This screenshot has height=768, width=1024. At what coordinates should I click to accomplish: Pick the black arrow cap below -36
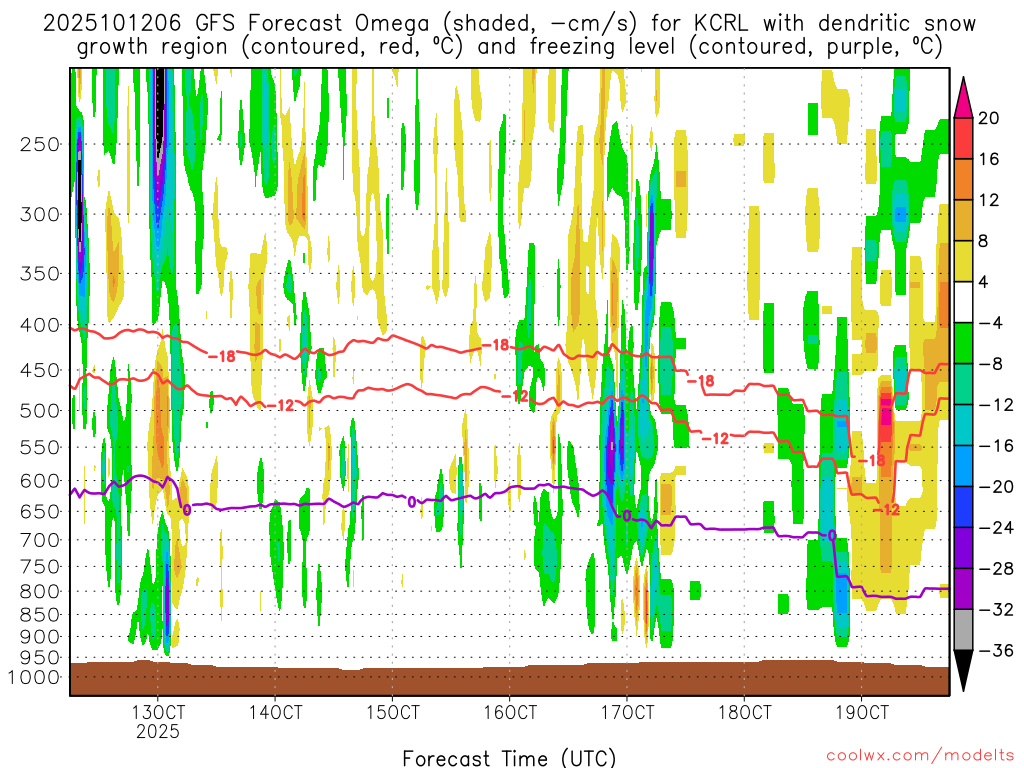pos(963,667)
